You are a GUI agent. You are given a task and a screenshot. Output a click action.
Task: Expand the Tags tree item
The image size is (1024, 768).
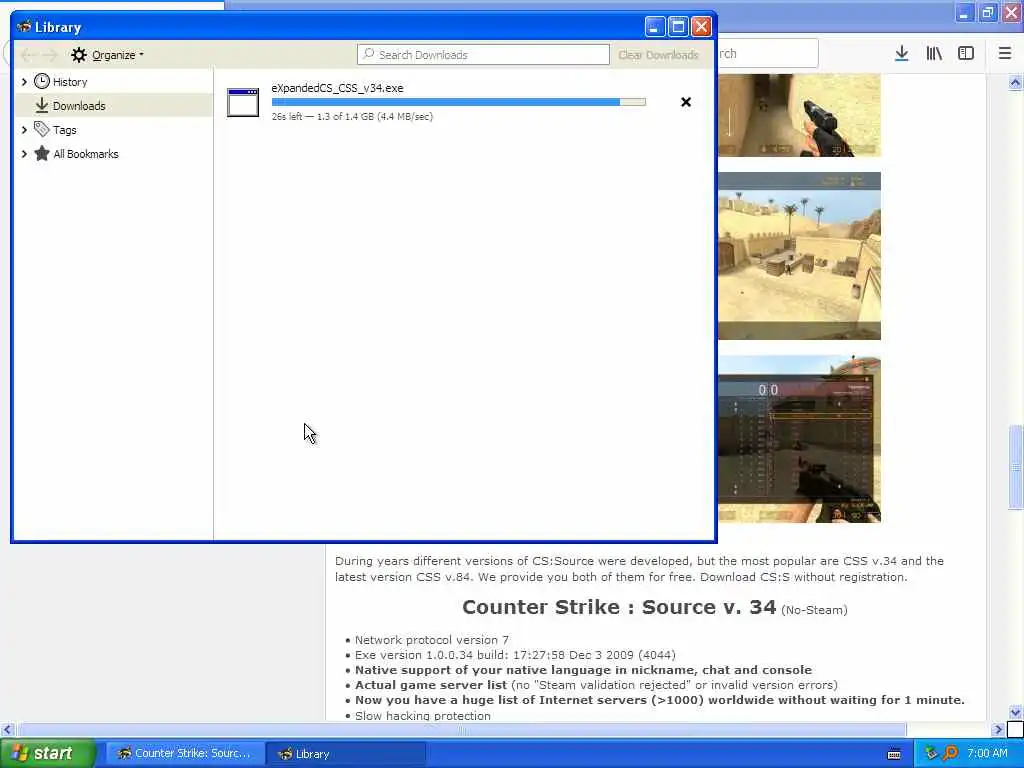24,130
